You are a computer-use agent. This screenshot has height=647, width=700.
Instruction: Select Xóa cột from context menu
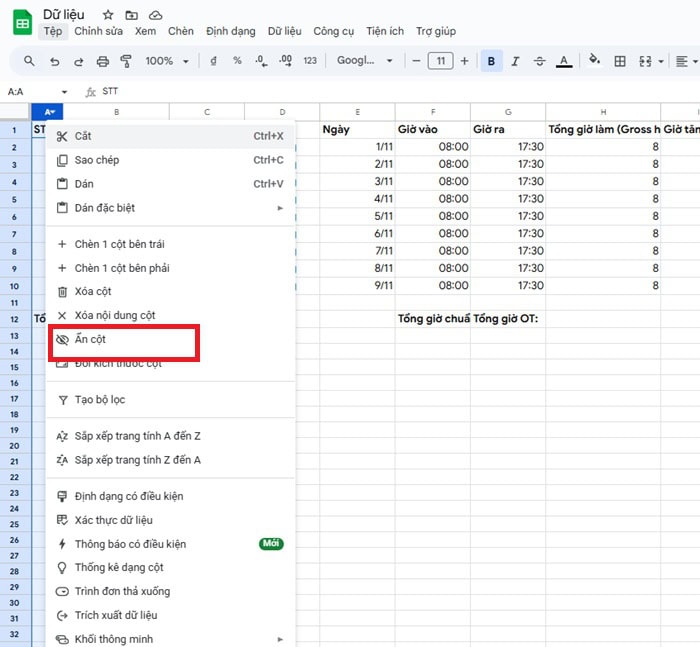[92, 291]
